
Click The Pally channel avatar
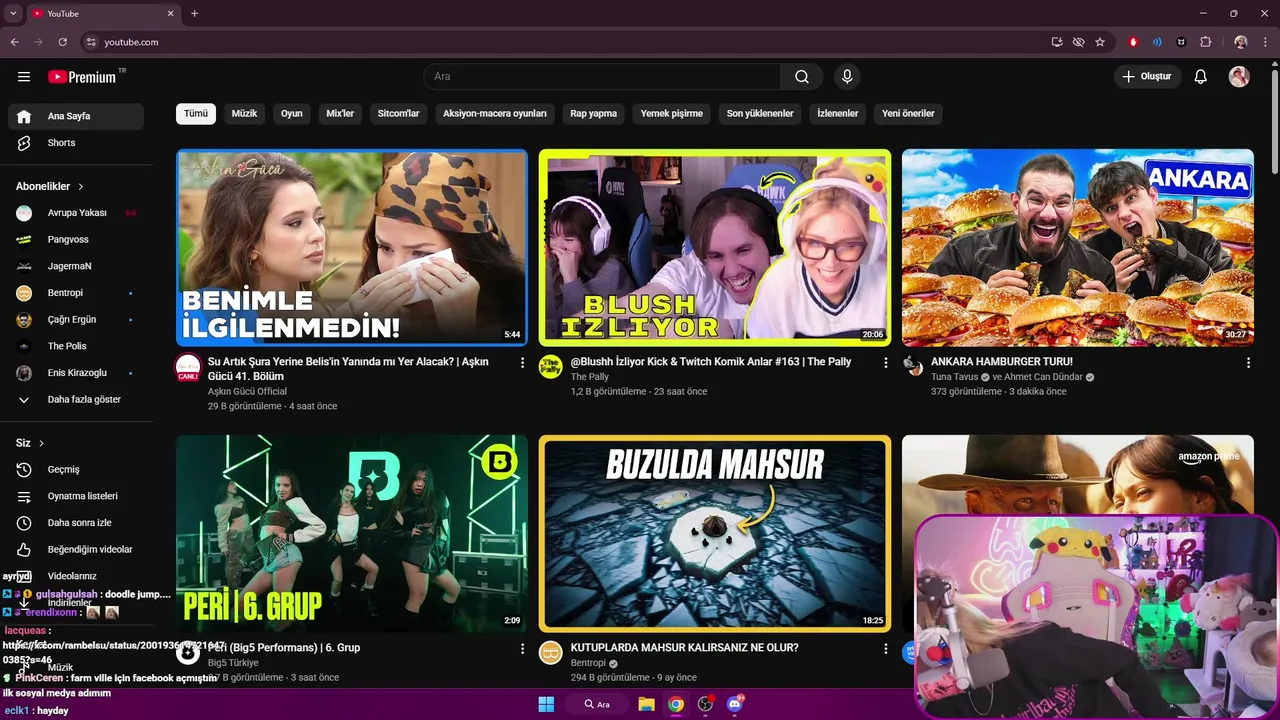point(551,367)
